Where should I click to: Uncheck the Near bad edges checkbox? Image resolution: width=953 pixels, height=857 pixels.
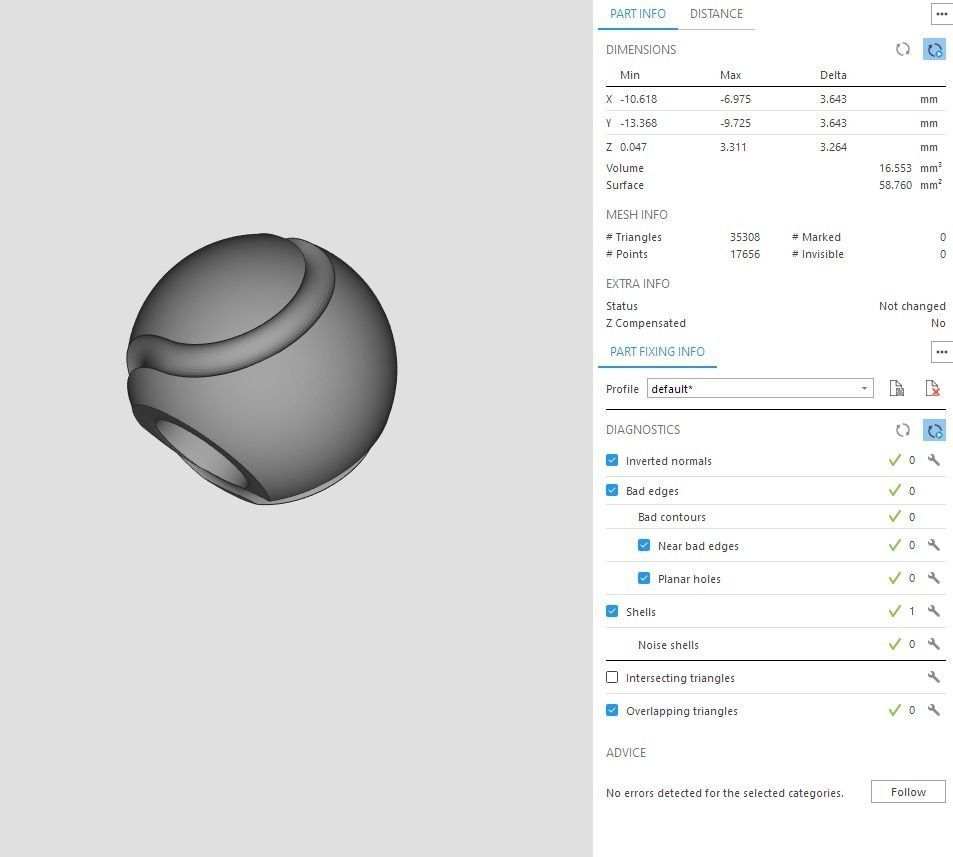click(644, 545)
